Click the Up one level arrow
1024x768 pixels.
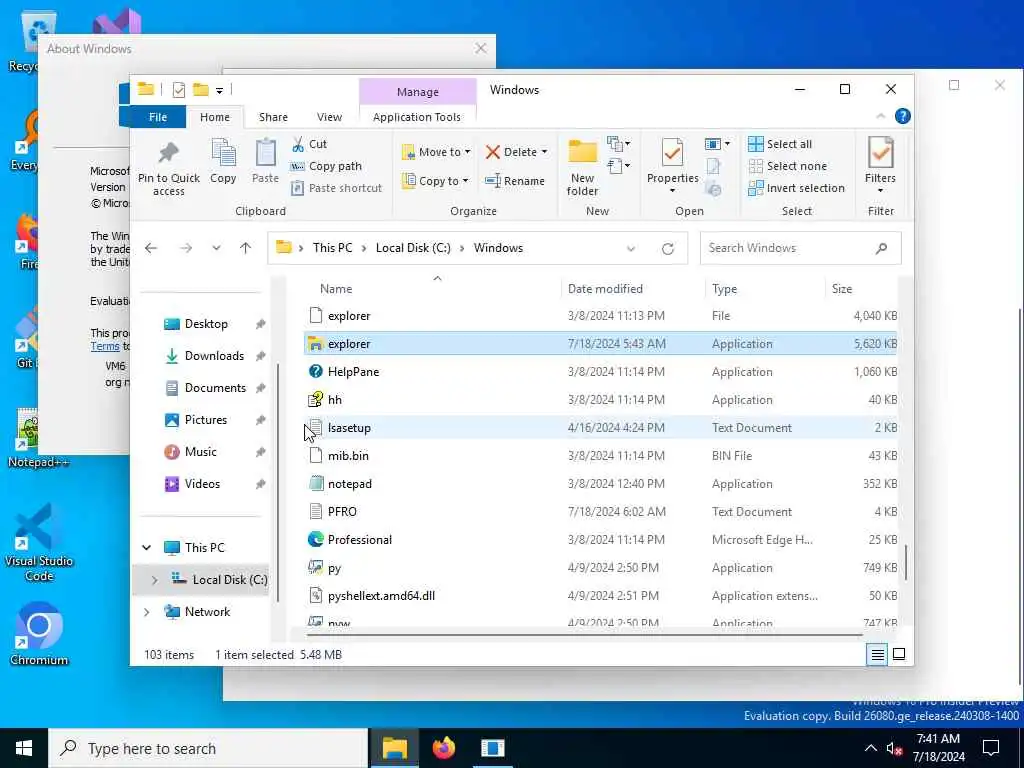pos(246,248)
